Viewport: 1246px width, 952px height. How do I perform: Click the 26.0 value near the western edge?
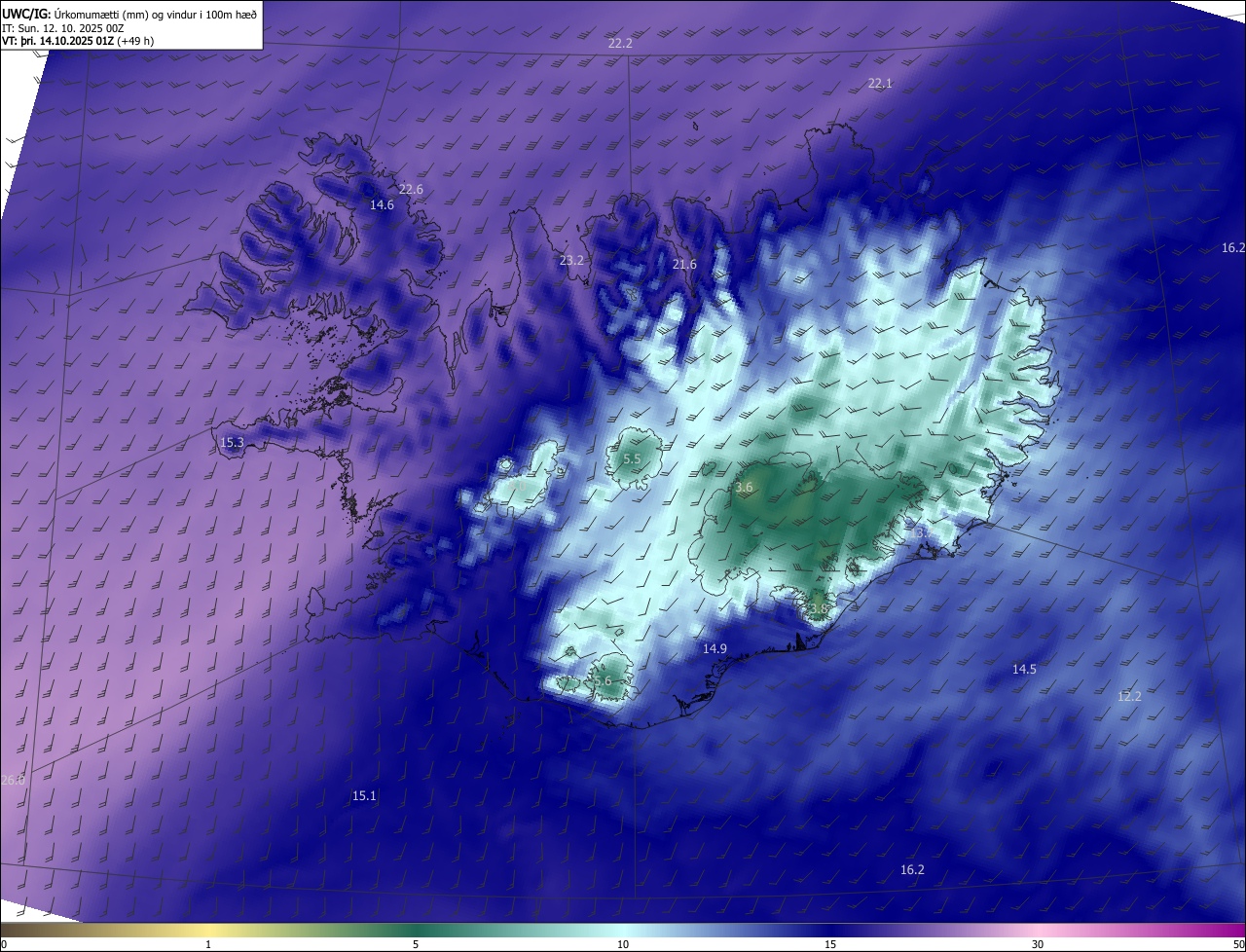point(13,781)
